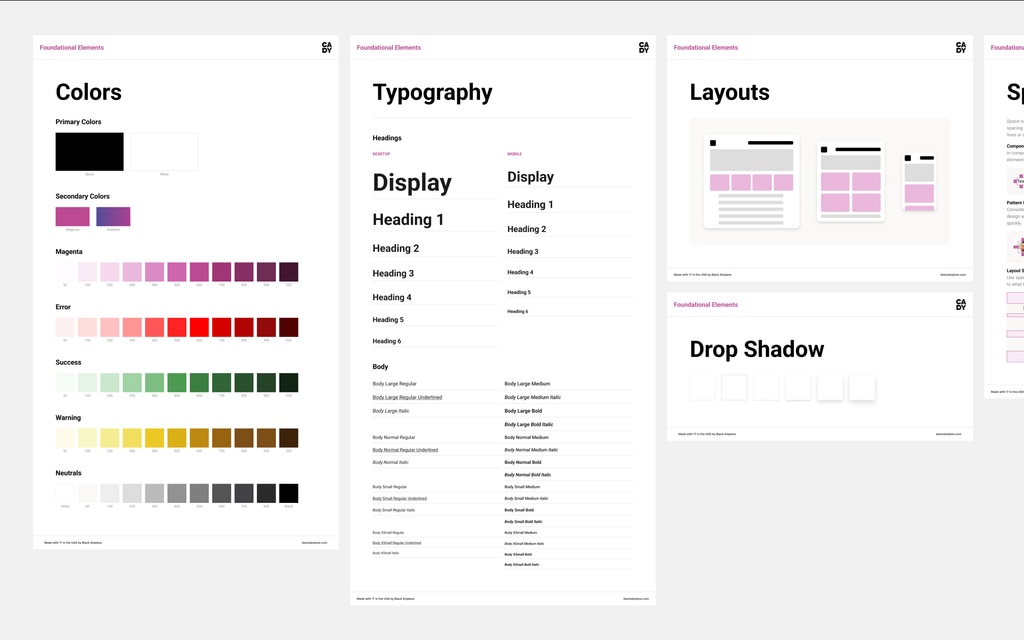
Task: Select desktop 'Heading 1' text sample
Action: [408, 219]
